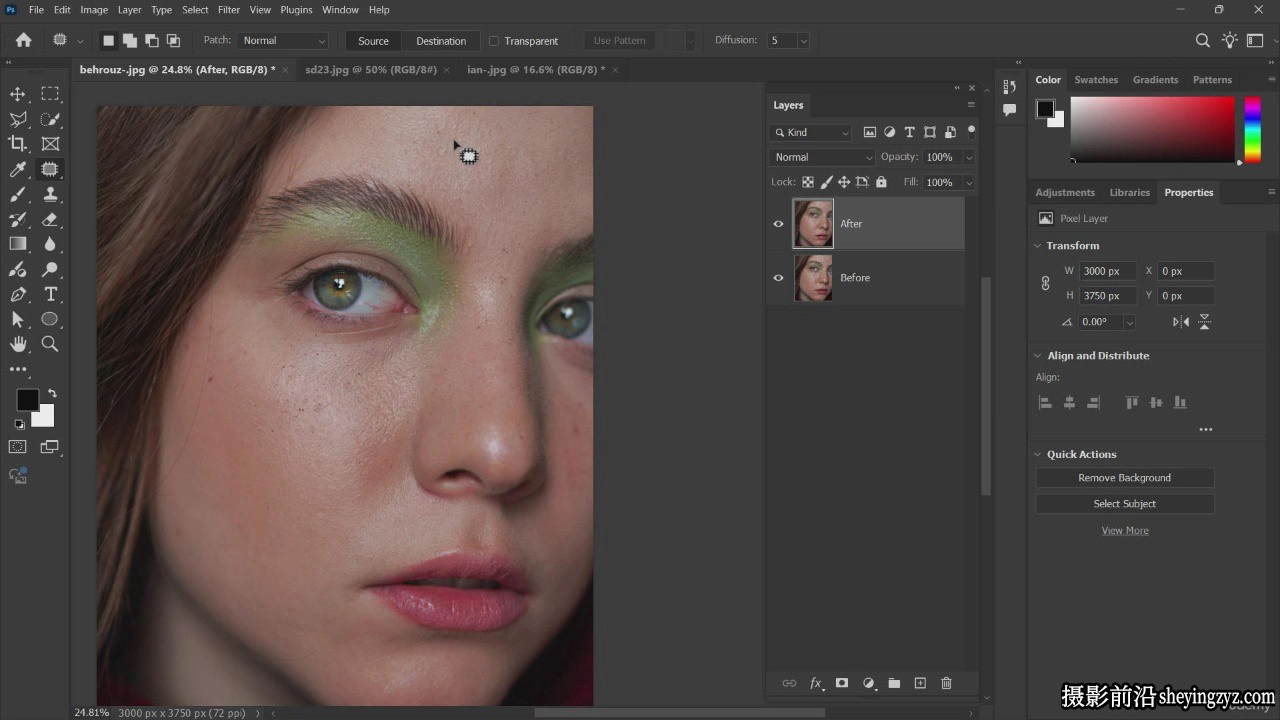Open the Plugins menu

296,10
